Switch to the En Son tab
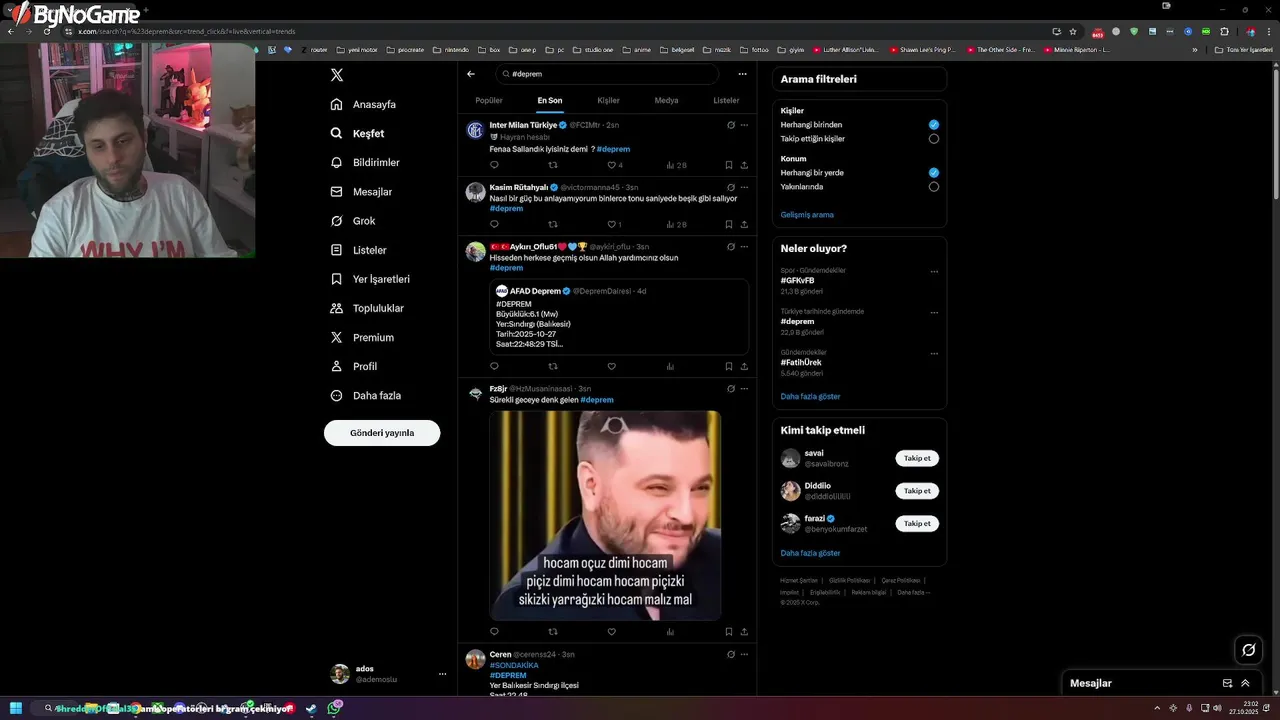The image size is (1280, 720). pyautogui.click(x=549, y=100)
